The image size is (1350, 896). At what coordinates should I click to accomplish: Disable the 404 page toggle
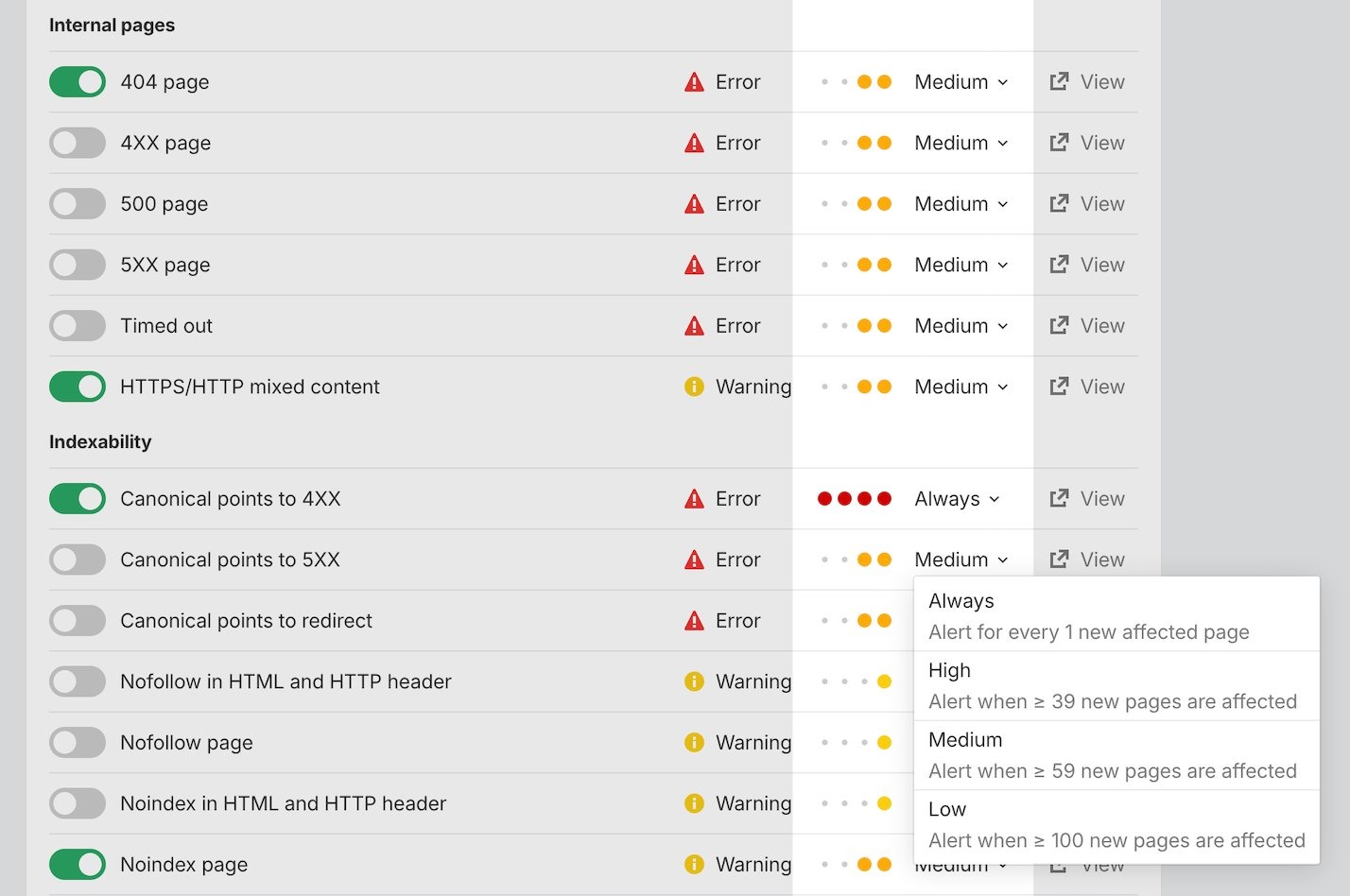(78, 82)
